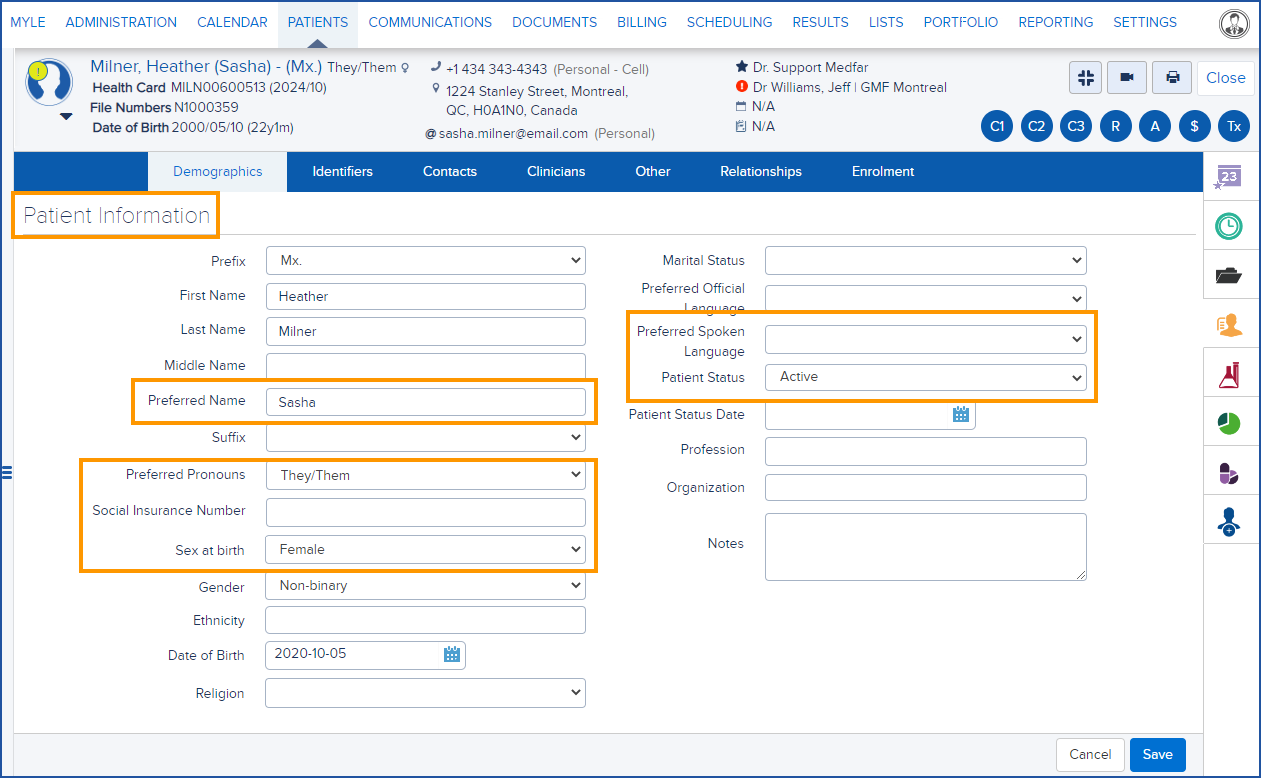Open the Preferred Pronouns dropdown
Viewport: 1261px width, 778px height.
click(425, 474)
